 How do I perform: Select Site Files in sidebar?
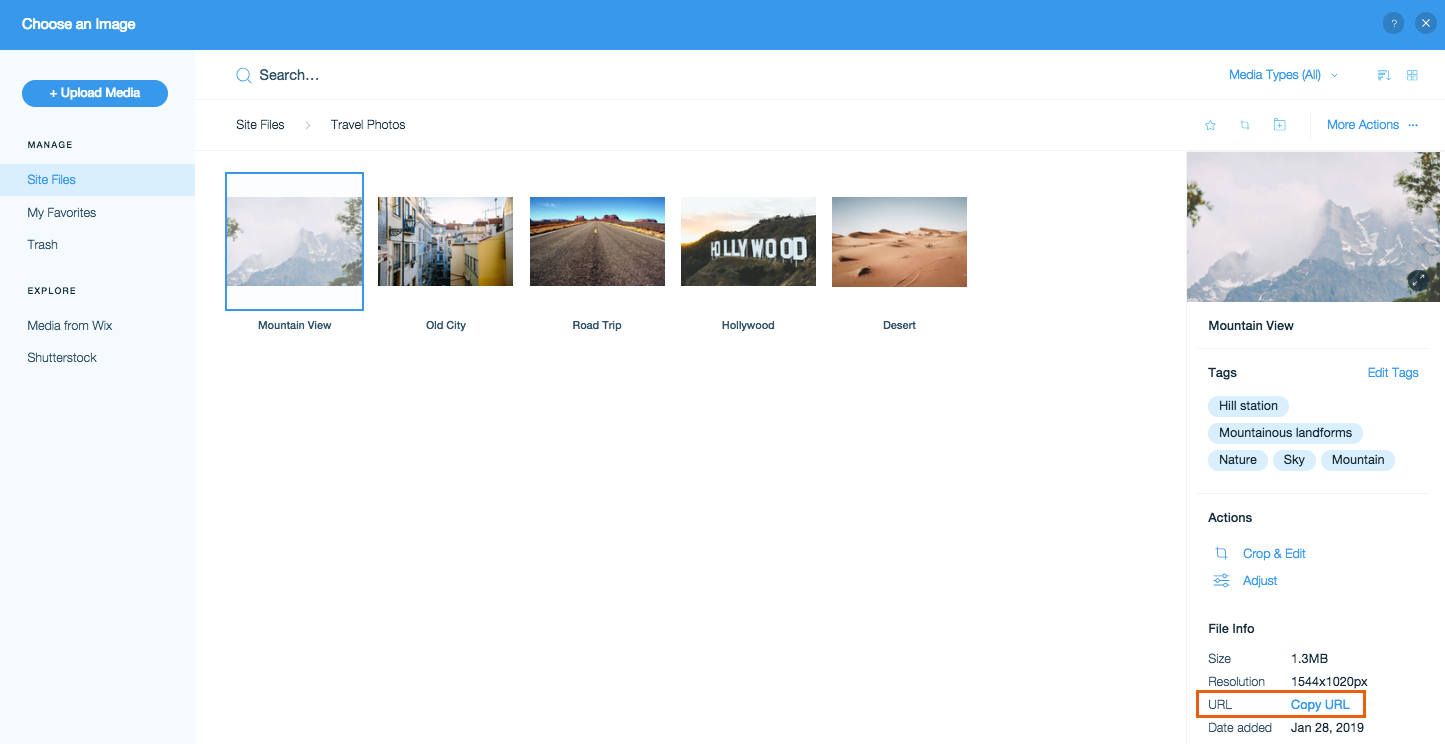[x=97, y=180]
